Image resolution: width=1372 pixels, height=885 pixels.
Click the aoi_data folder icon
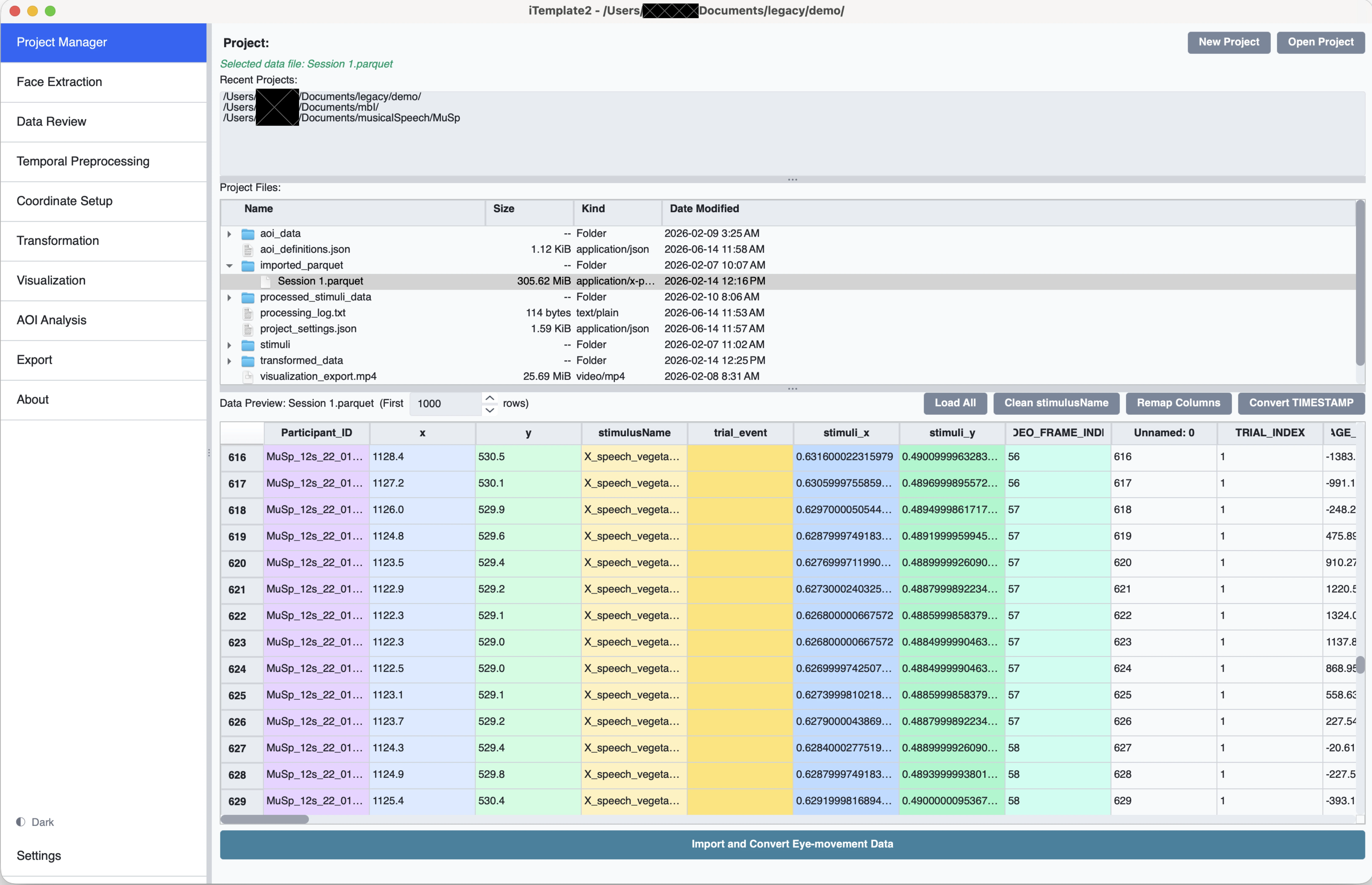pyautogui.click(x=248, y=233)
